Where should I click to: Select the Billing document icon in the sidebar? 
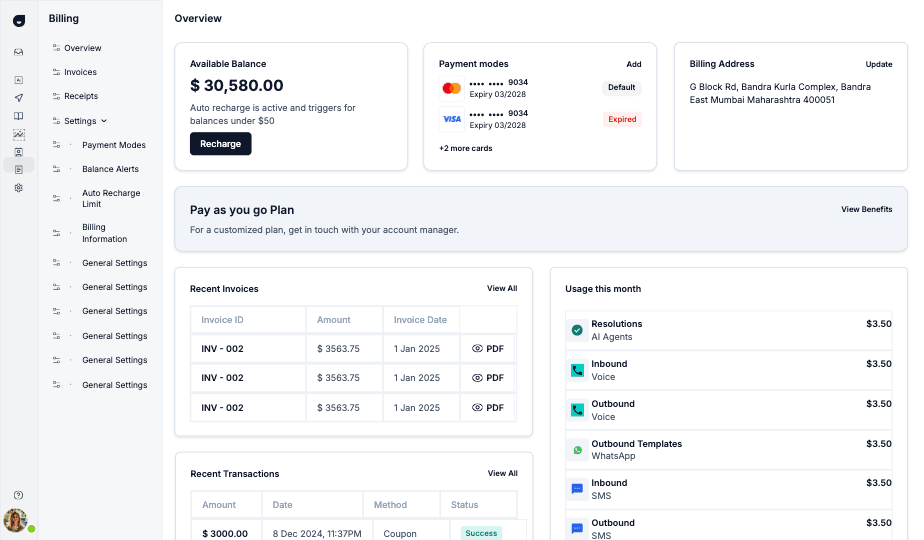click(x=19, y=170)
